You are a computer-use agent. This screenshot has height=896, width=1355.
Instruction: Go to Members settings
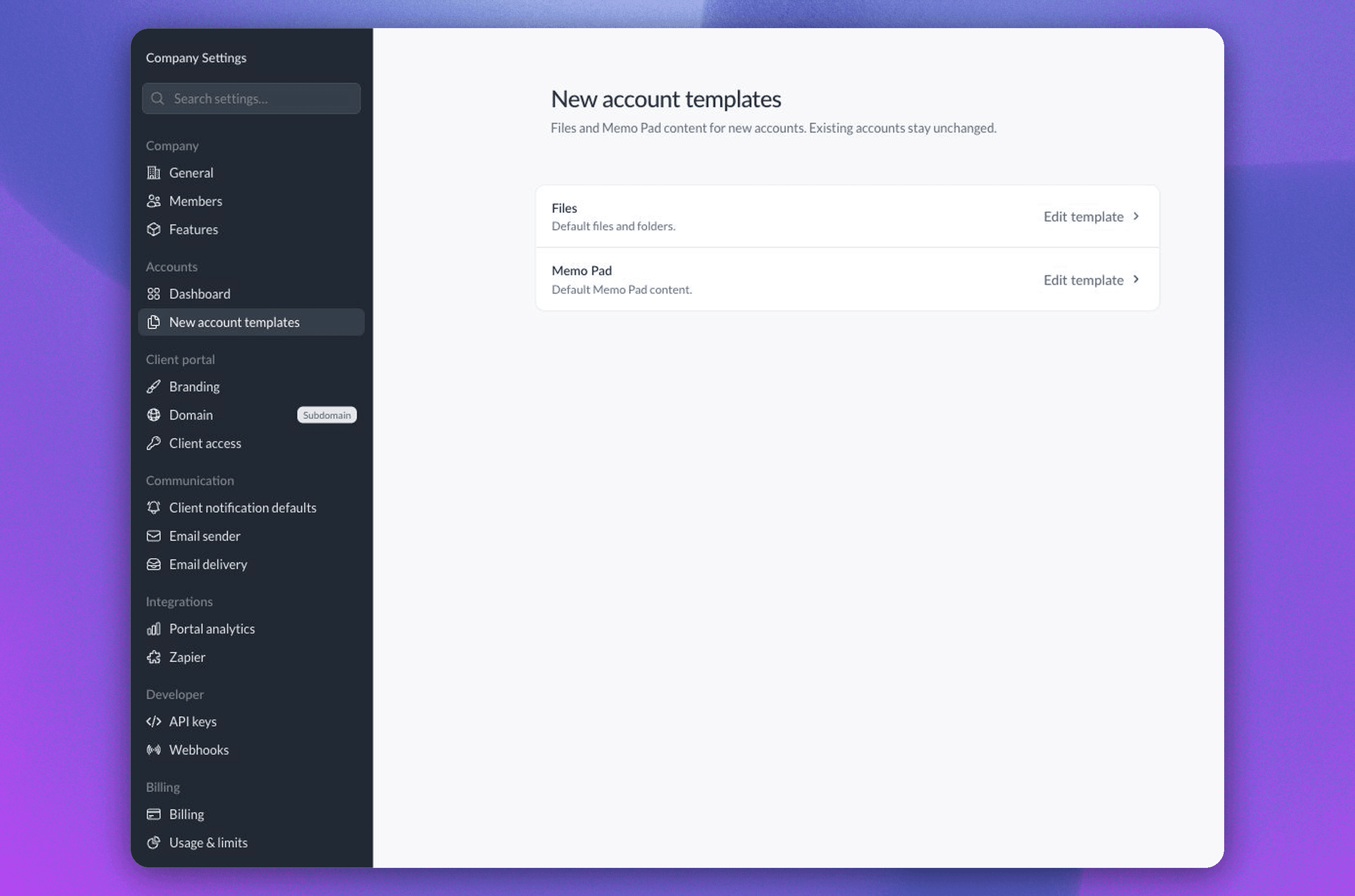pyautogui.click(x=251, y=201)
